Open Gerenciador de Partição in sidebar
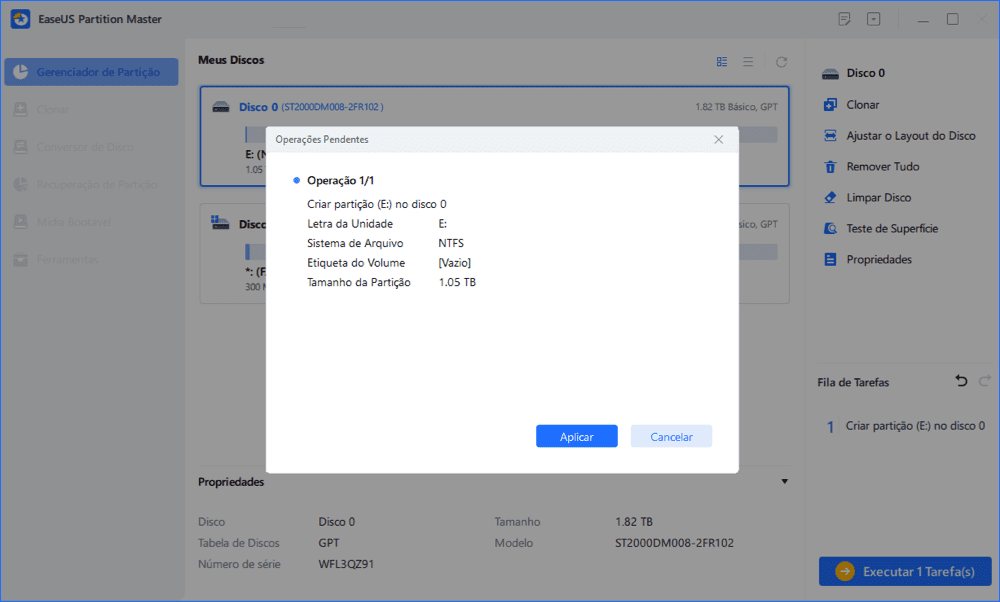This screenshot has width=1000, height=602. tap(91, 72)
